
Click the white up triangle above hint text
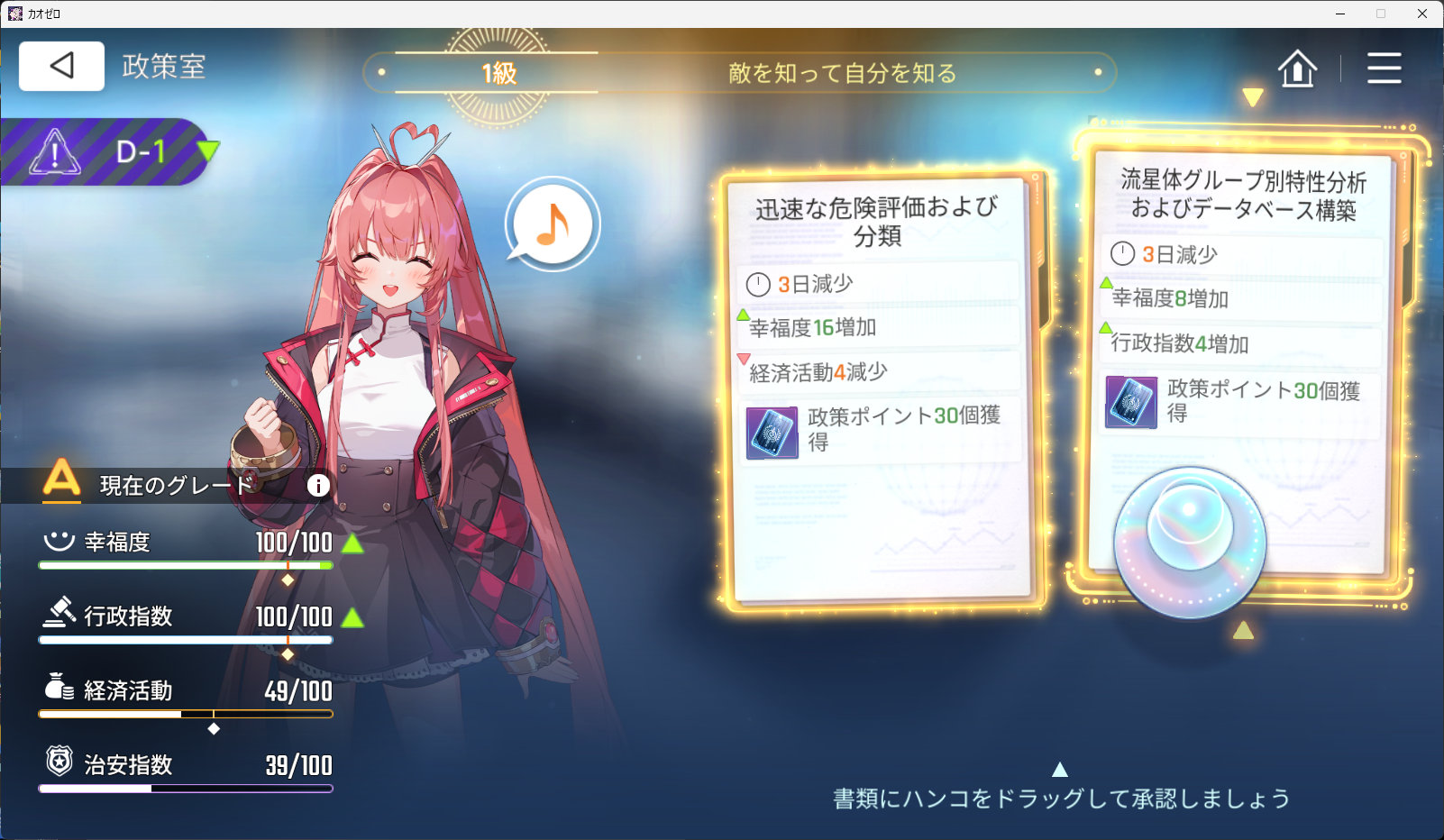[x=1060, y=770]
